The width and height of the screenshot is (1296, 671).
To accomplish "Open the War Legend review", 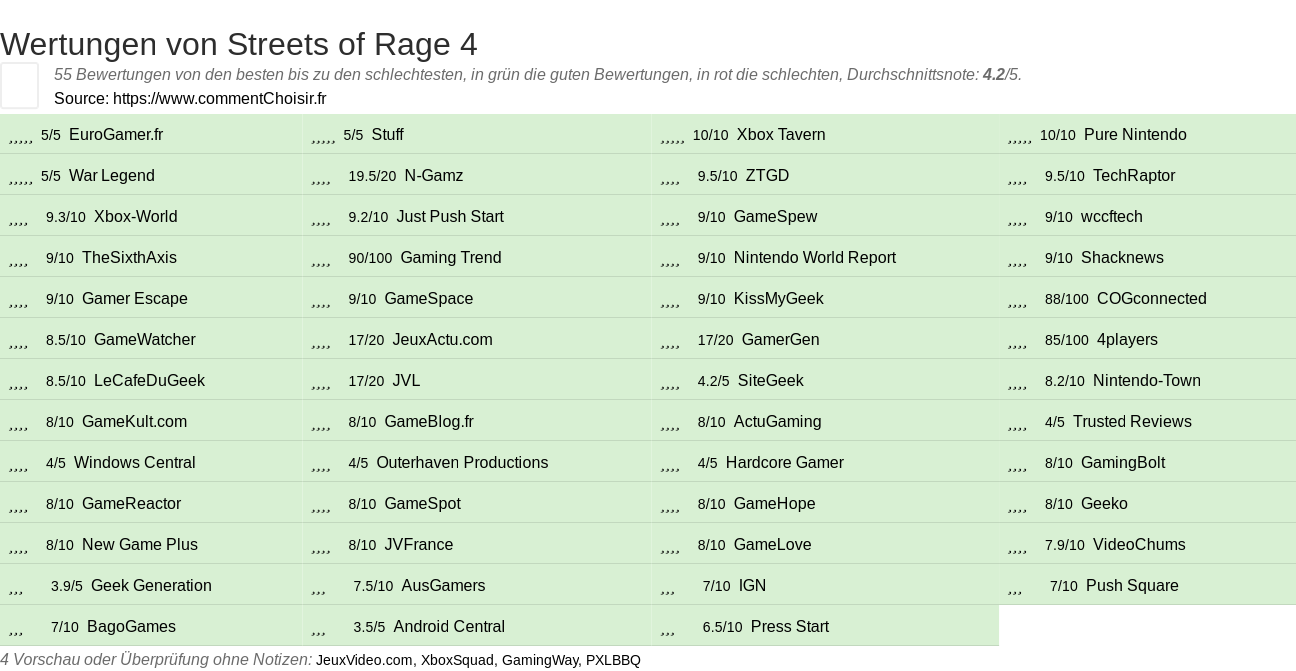I will [x=112, y=175].
